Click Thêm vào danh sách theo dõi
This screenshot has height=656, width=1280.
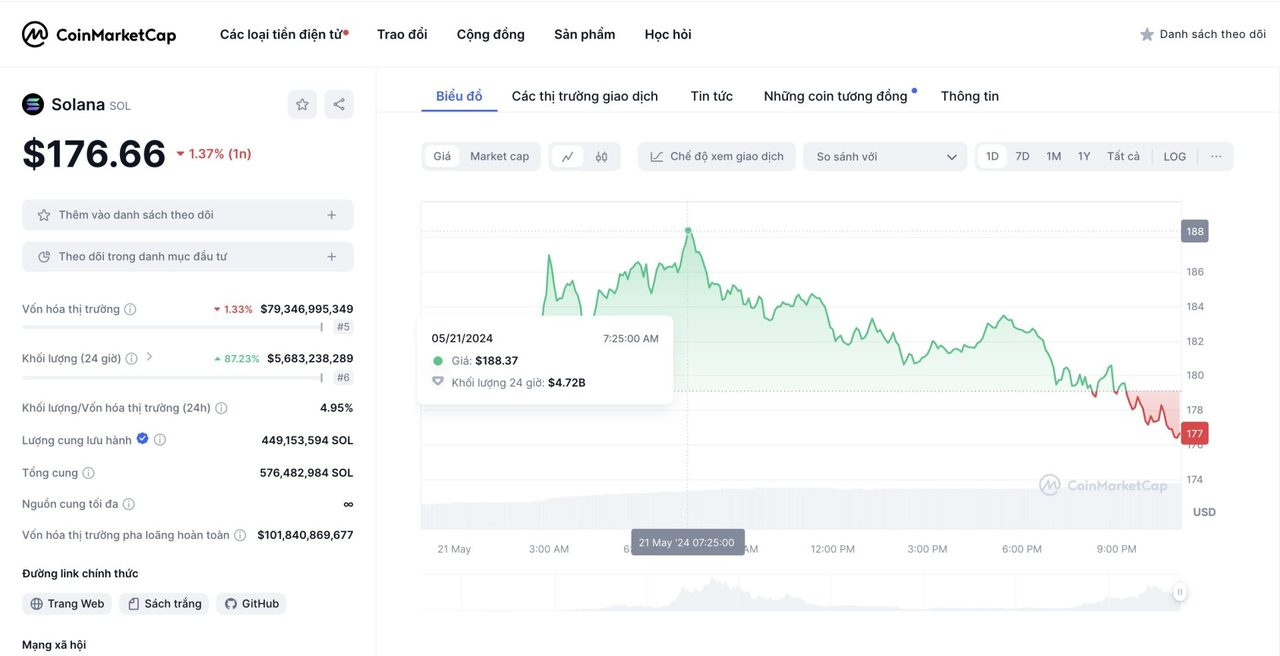(x=188, y=215)
